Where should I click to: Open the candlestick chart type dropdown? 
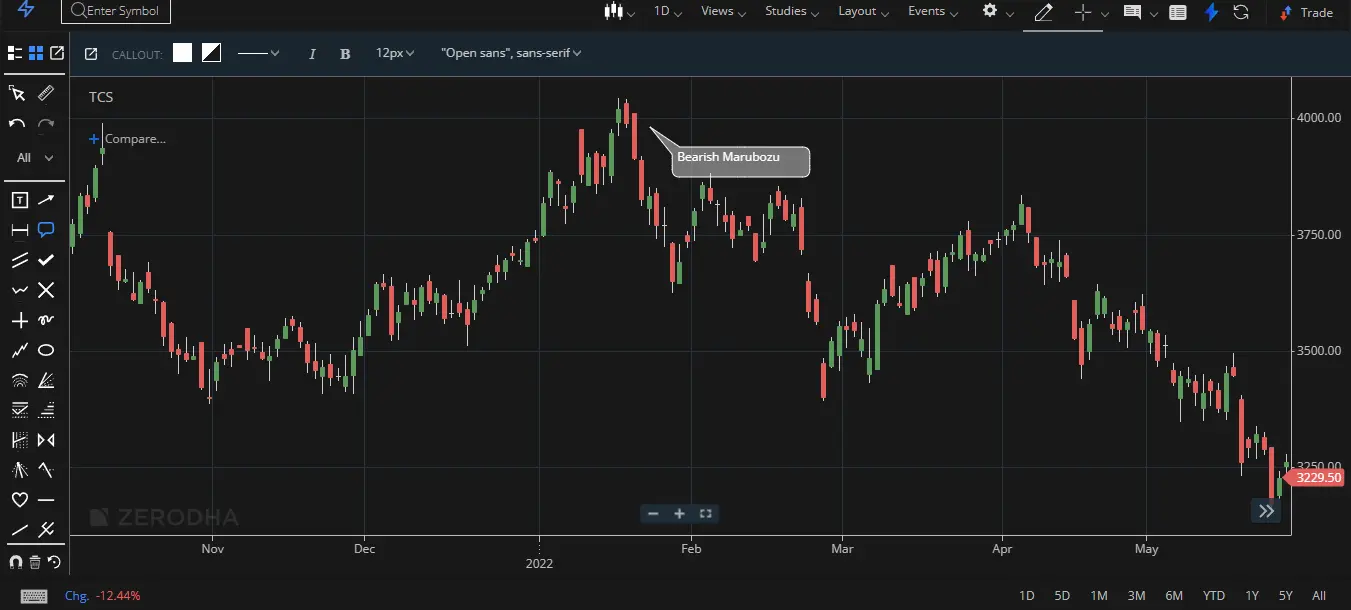coord(620,12)
